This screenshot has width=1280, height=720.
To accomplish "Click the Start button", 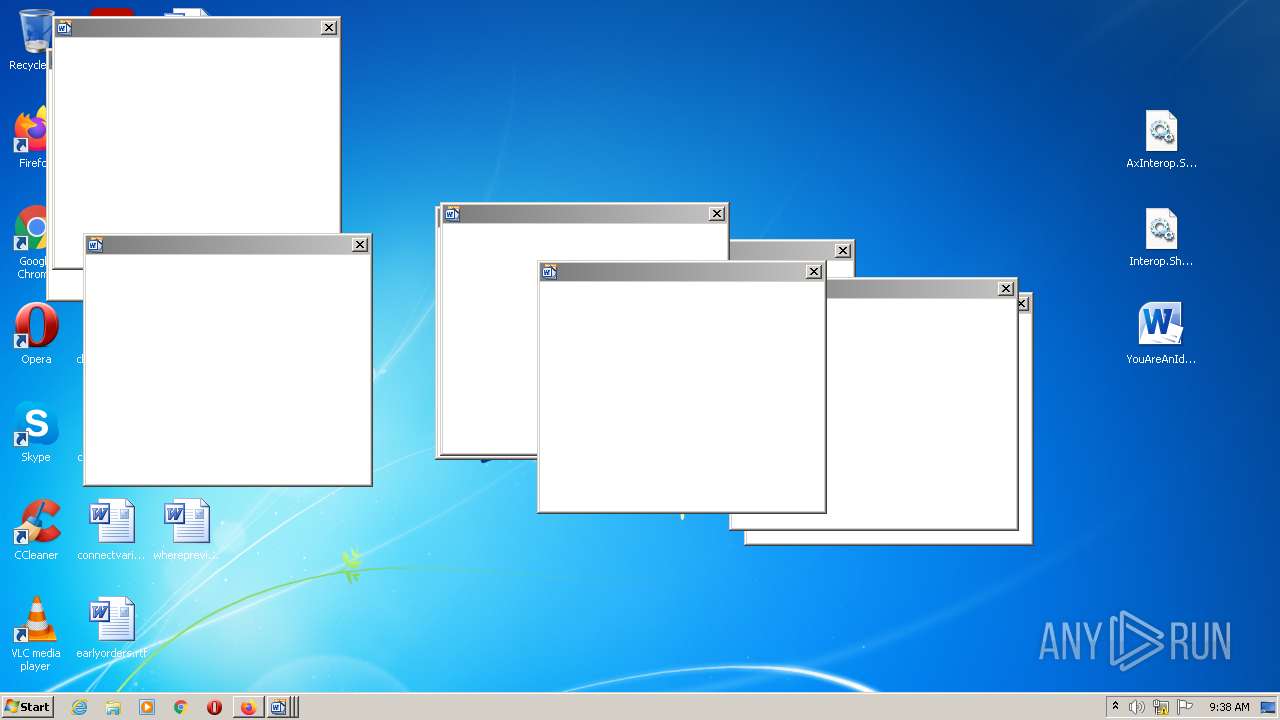I will (28, 707).
